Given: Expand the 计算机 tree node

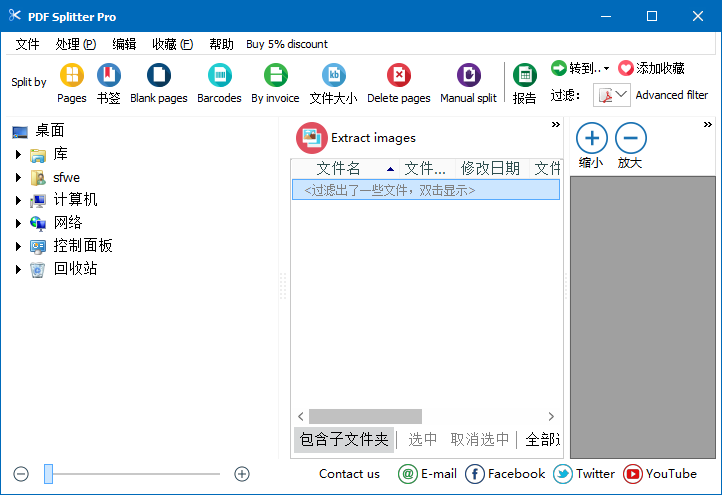Looking at the screenshot, I should tap(18, 200).
